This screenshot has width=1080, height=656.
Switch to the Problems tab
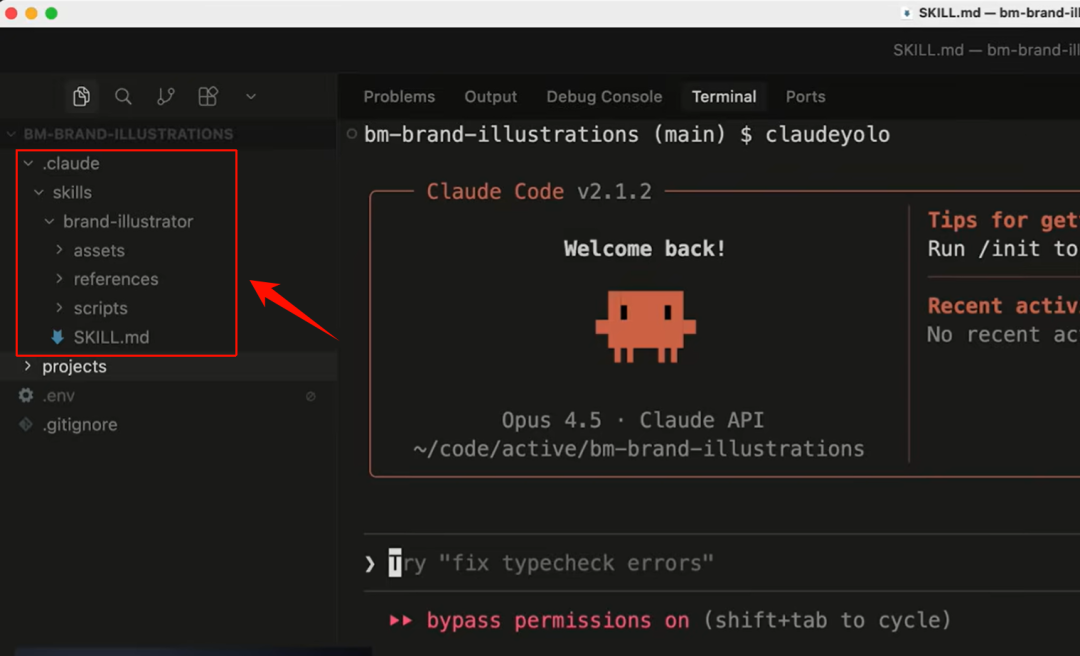[x=399, y=96]
